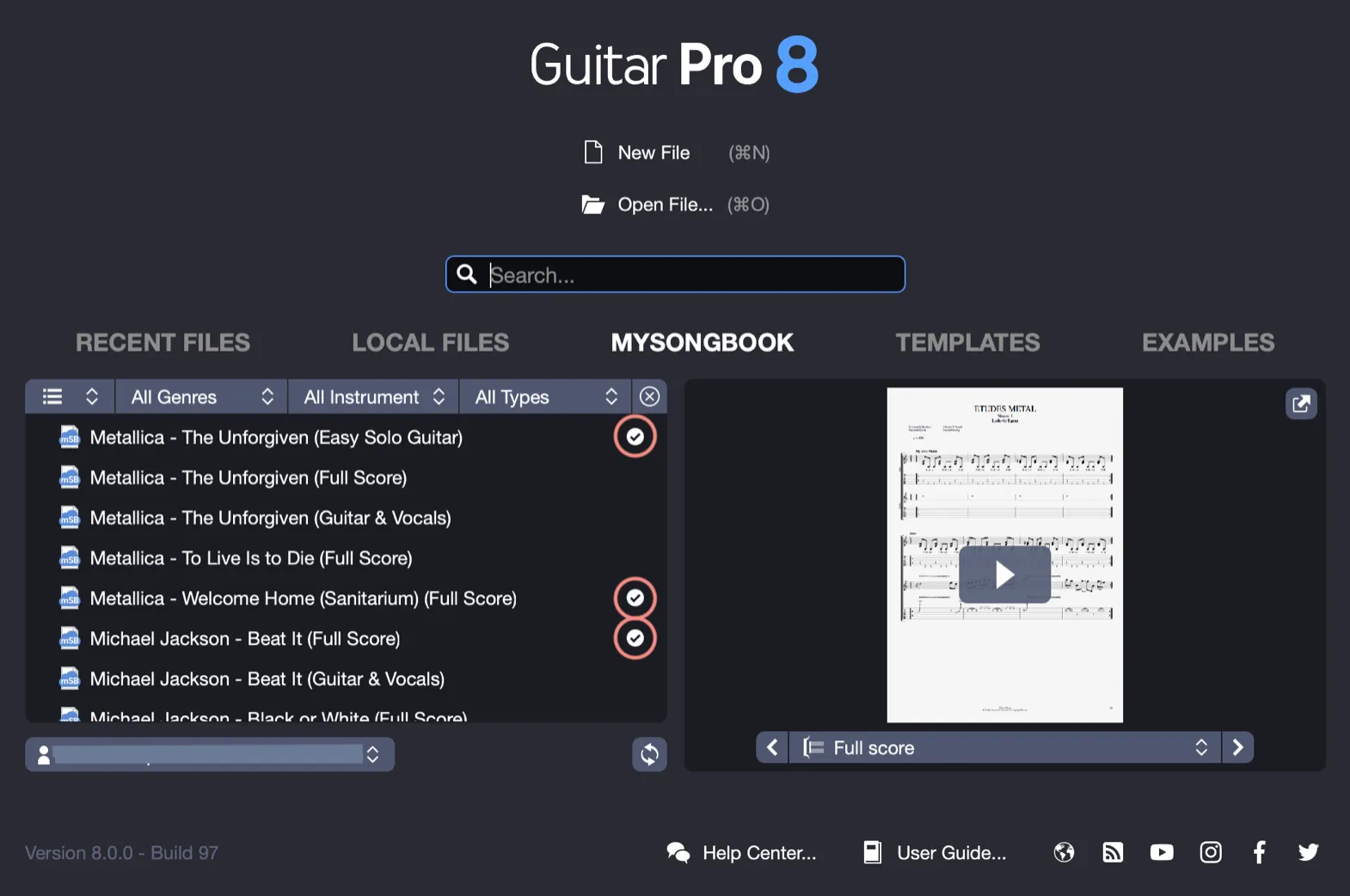The image size is (1350, 896).
Task: Open the All Types dropdown
Action: [546, 396]
